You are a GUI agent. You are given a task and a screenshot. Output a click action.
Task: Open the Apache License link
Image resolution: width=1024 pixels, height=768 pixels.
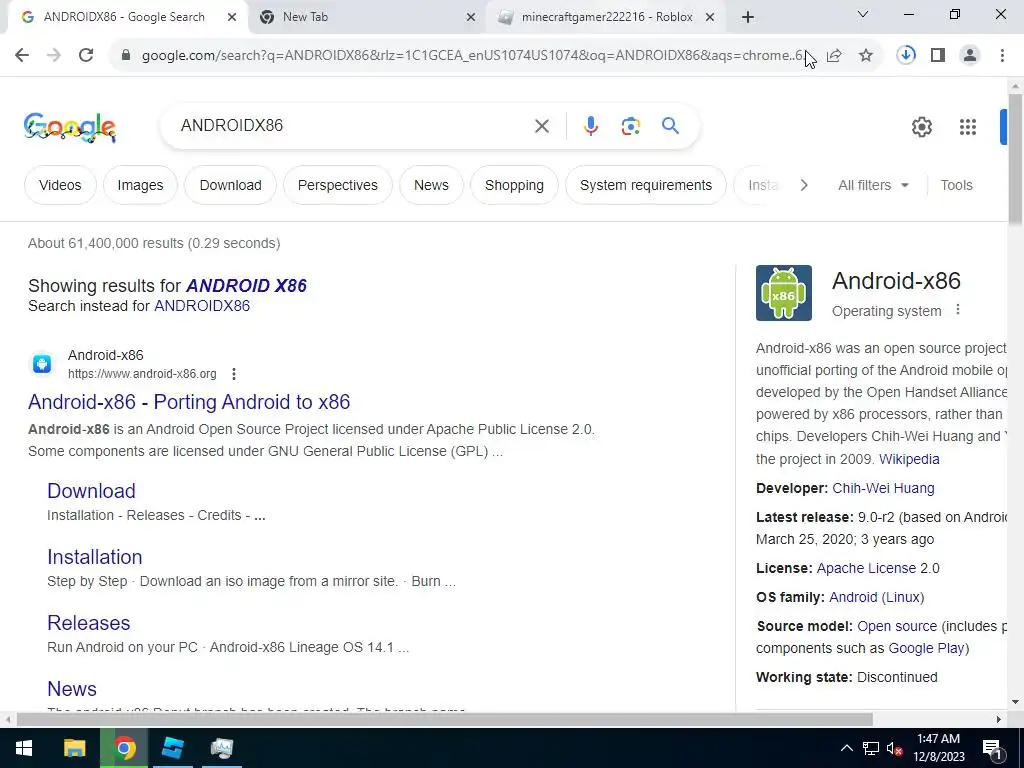tap(866, 568)
